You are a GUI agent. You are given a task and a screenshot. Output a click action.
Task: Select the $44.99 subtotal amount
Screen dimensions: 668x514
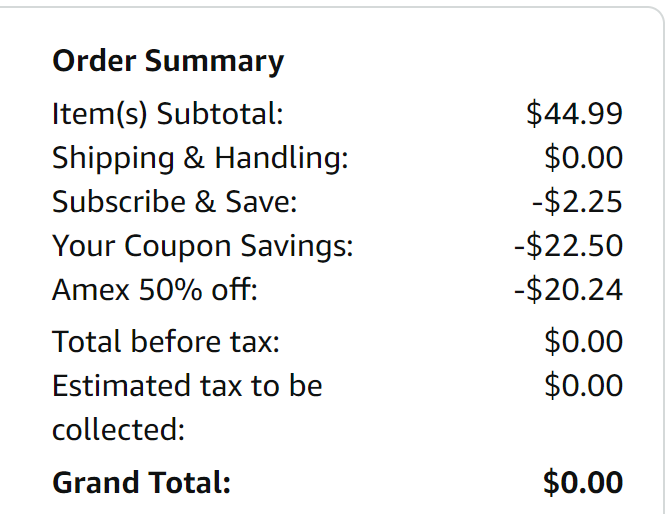click(574, 114)
